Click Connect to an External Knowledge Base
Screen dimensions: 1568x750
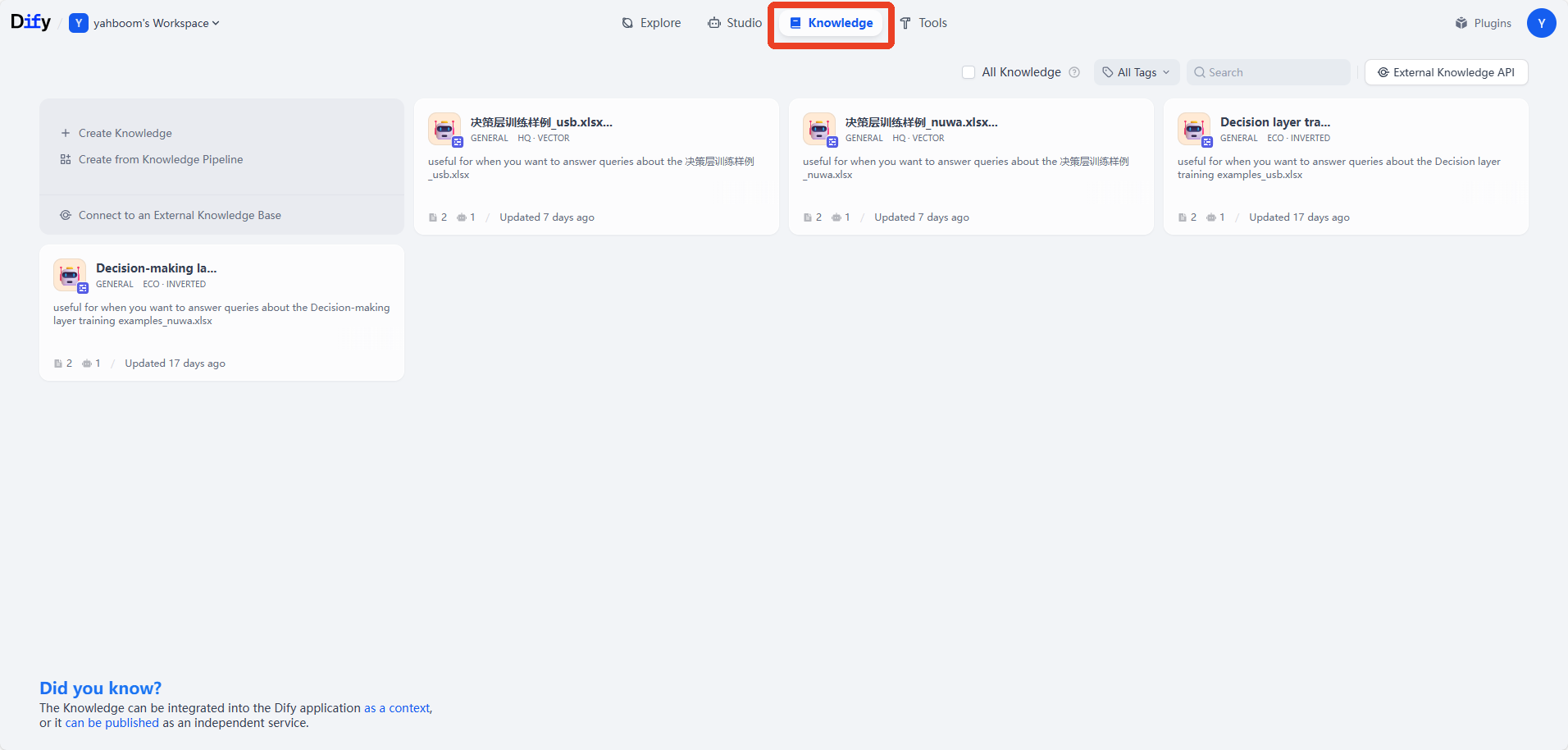[x=171, y=215]
